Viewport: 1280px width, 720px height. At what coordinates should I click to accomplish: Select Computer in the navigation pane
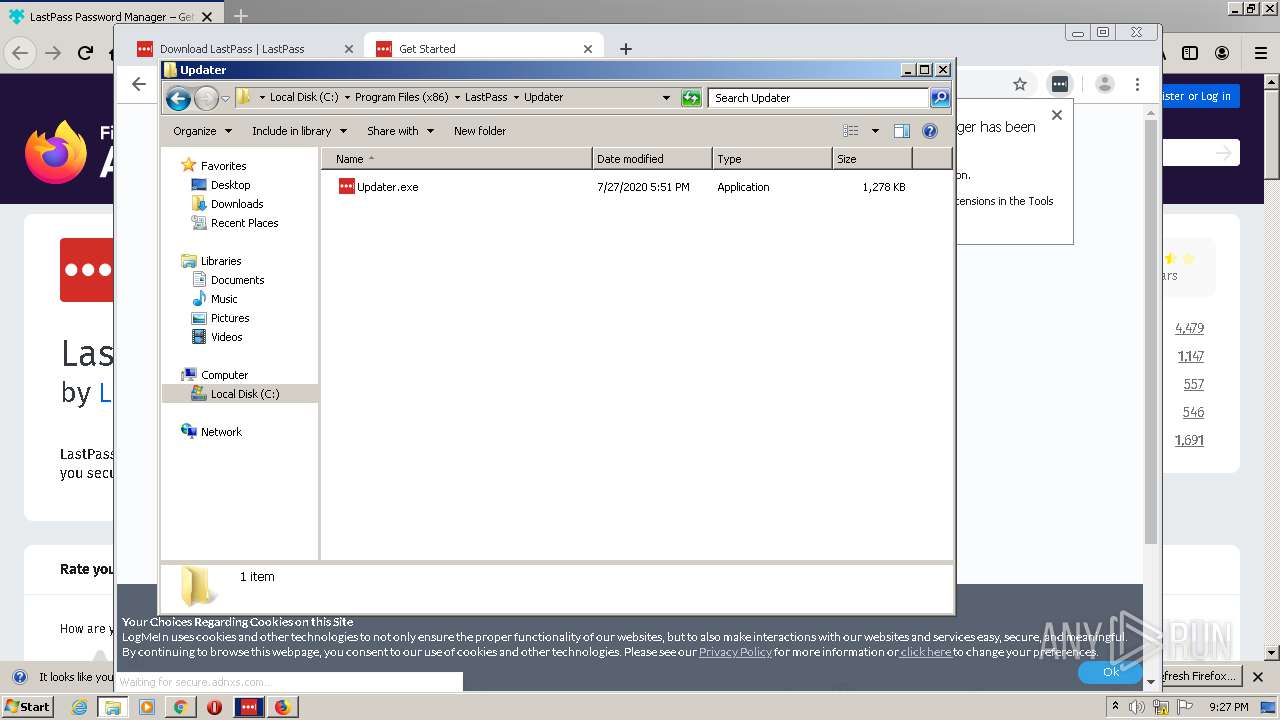(224, 375)
